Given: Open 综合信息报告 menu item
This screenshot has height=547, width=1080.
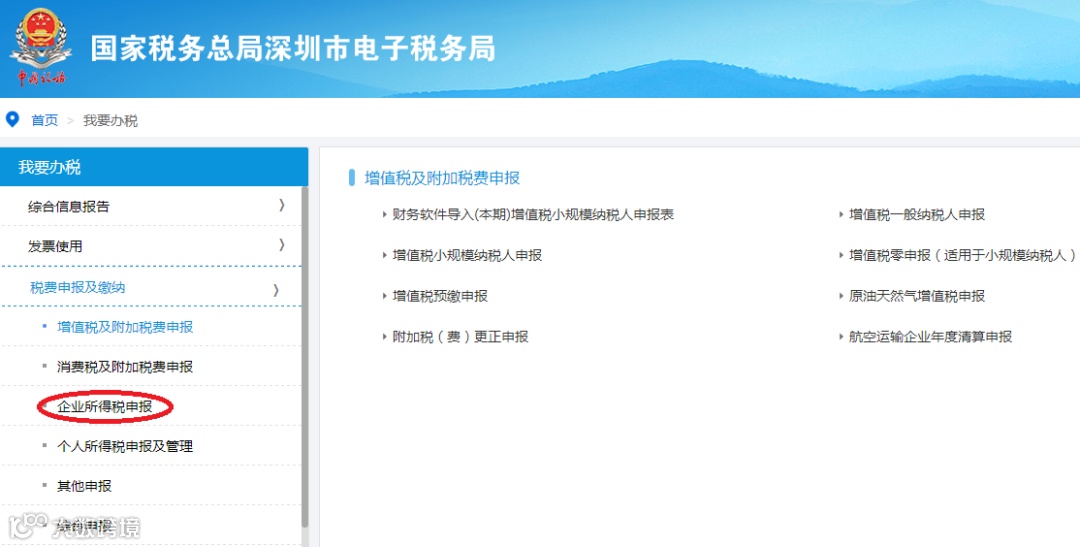Looking at the screenshot, I should (69, 206).
